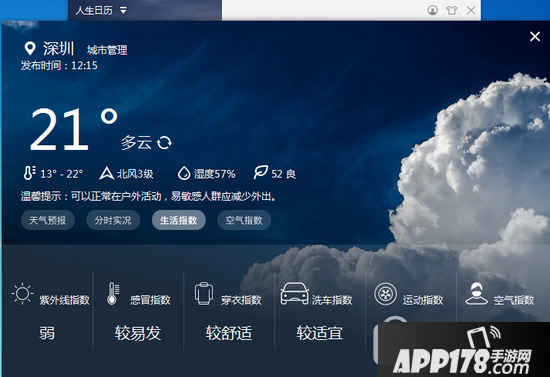
Task: Click the 紫外线指数 label
Action: tap(65, 300)
